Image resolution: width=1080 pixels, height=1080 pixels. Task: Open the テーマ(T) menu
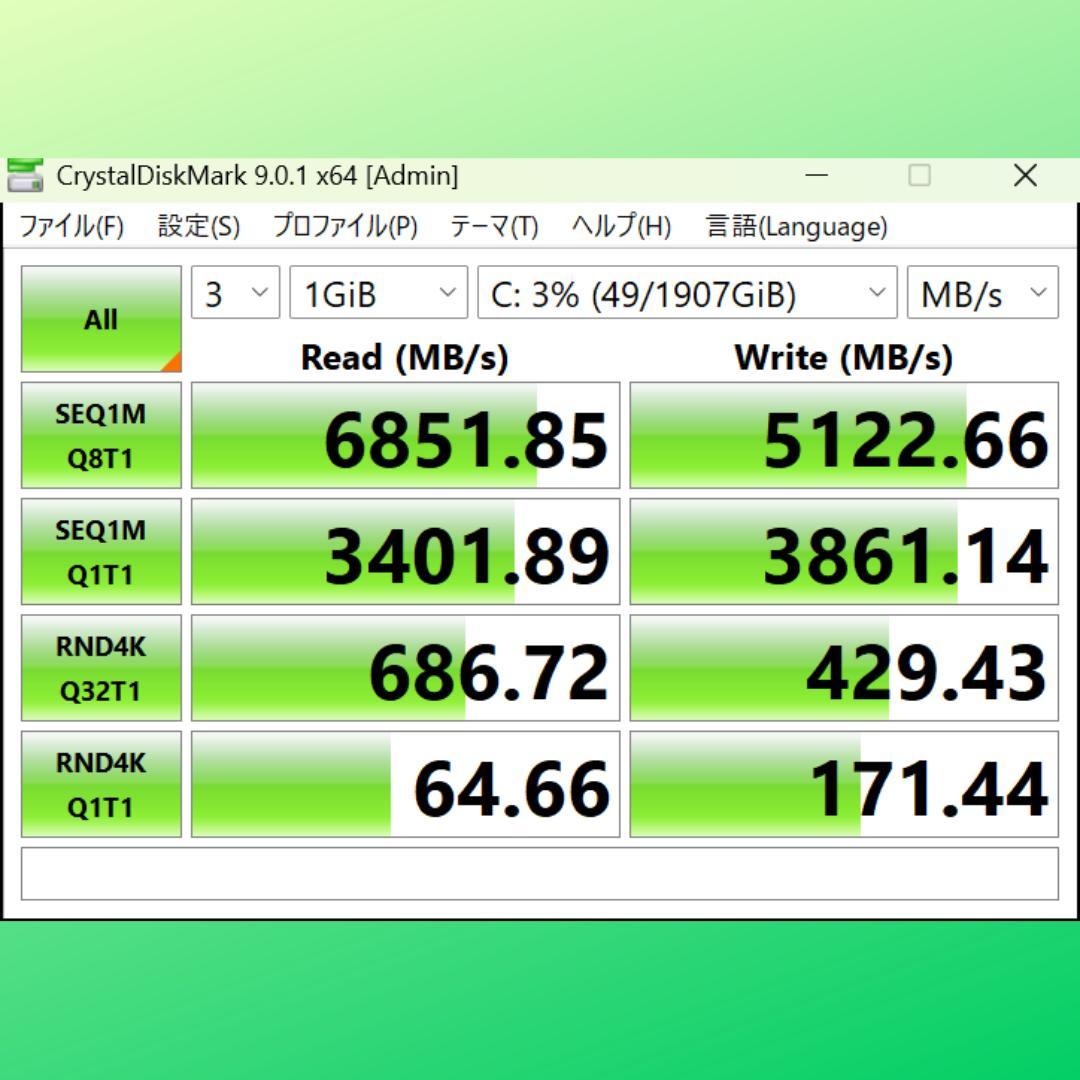492,227
